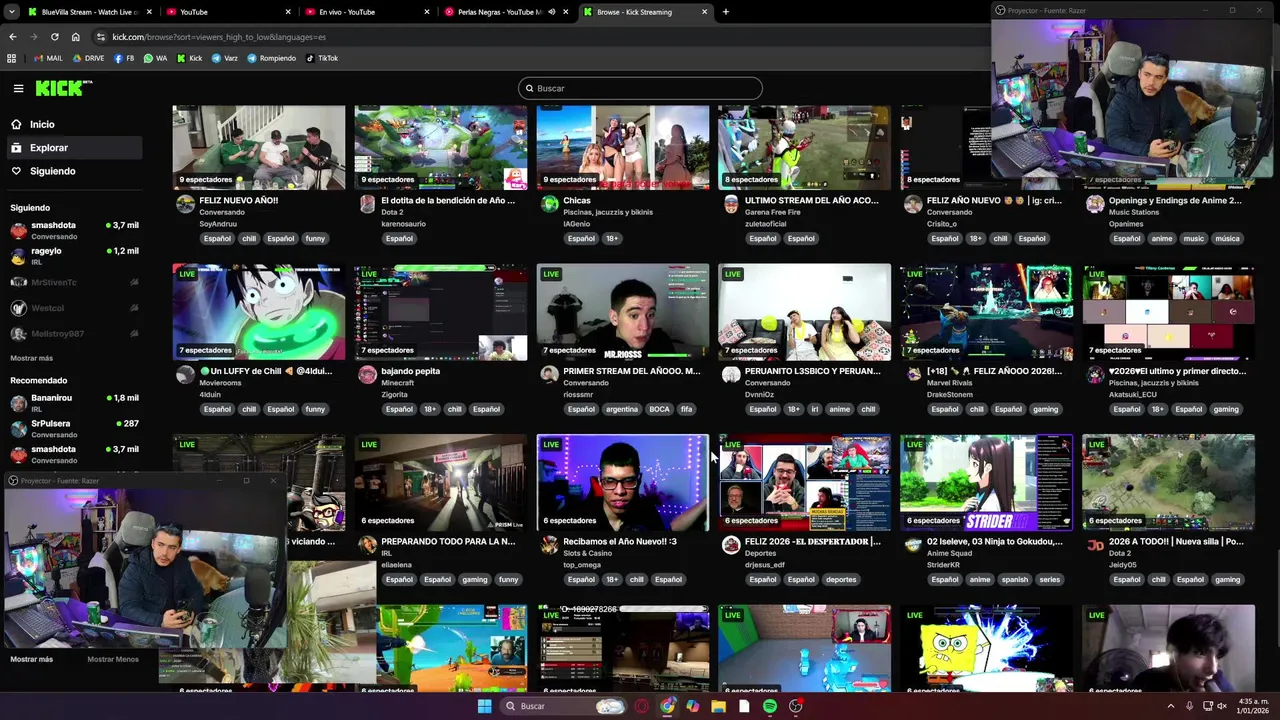Expand followed list with Mostrar más
This screenshot has width=1280, height=720.
pyautogui.click(x=31, y=358)
